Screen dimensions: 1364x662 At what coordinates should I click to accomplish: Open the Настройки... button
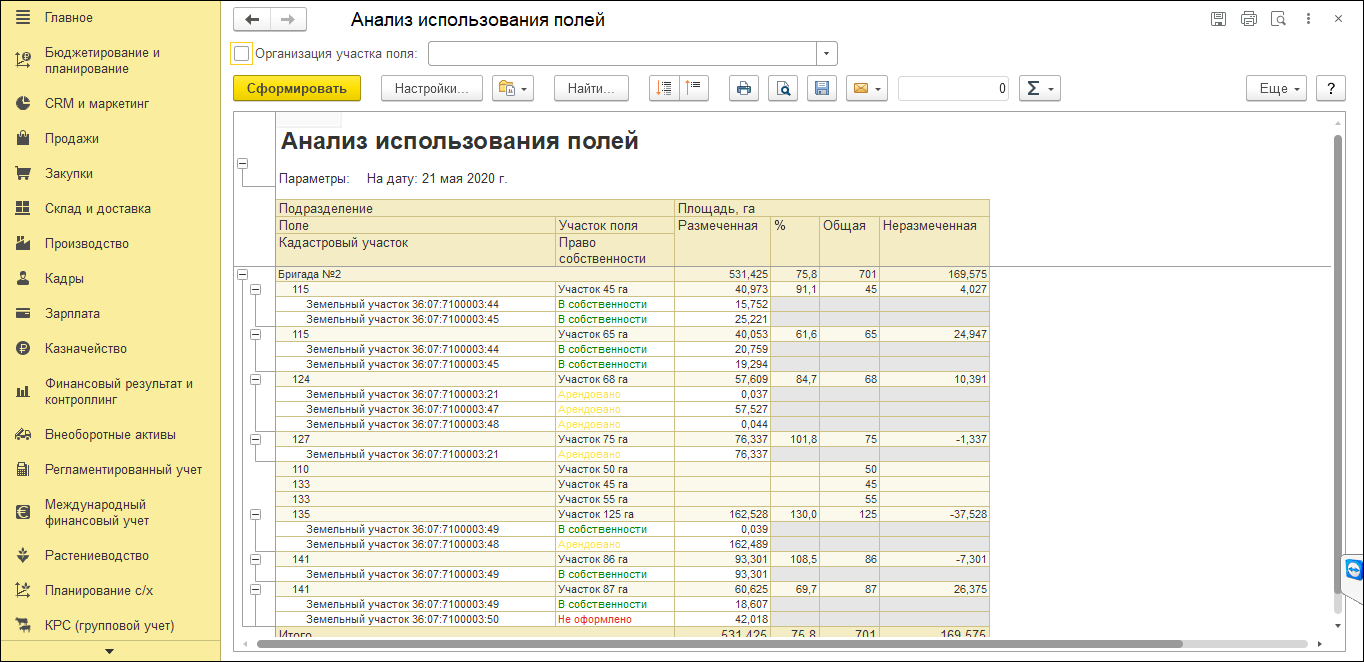(431, 89)
